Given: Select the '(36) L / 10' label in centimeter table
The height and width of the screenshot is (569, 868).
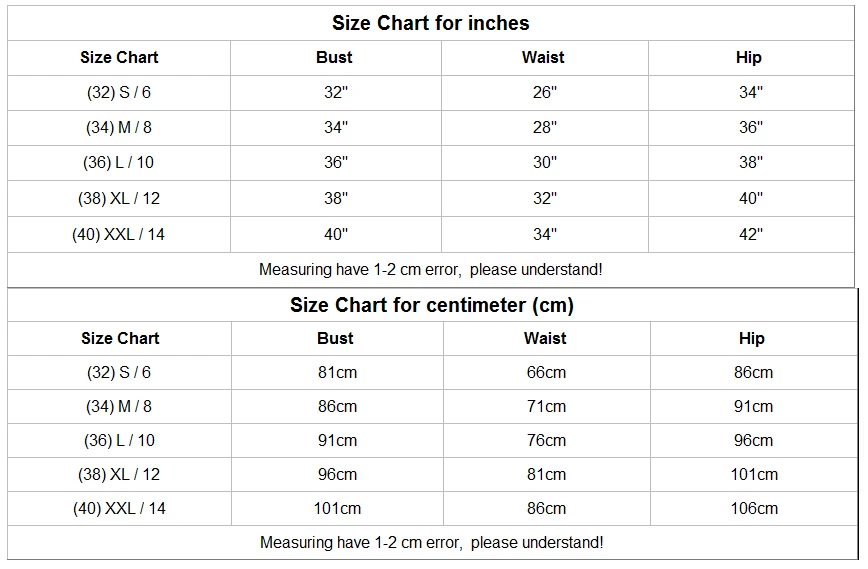Looking at the screenshot, I should (x=119, y=440).
